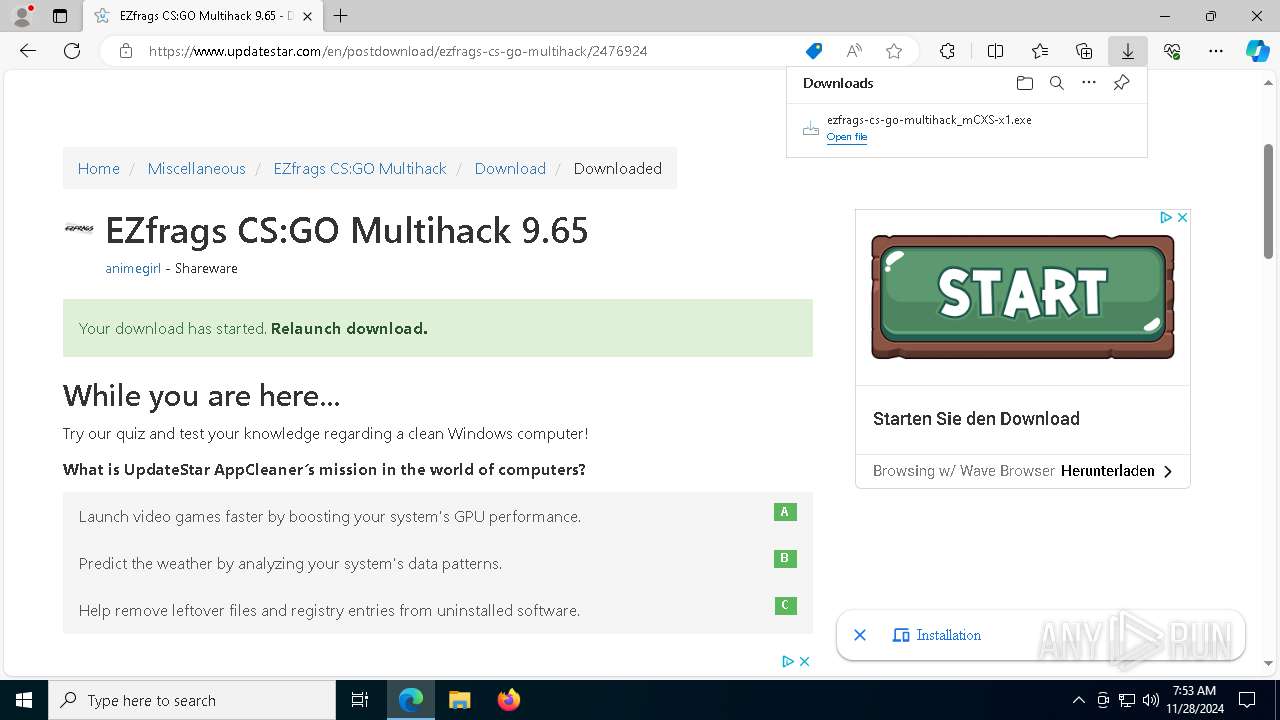Close the sidebar ad with X
The image size is (1280, 720).
point(1182,217)
